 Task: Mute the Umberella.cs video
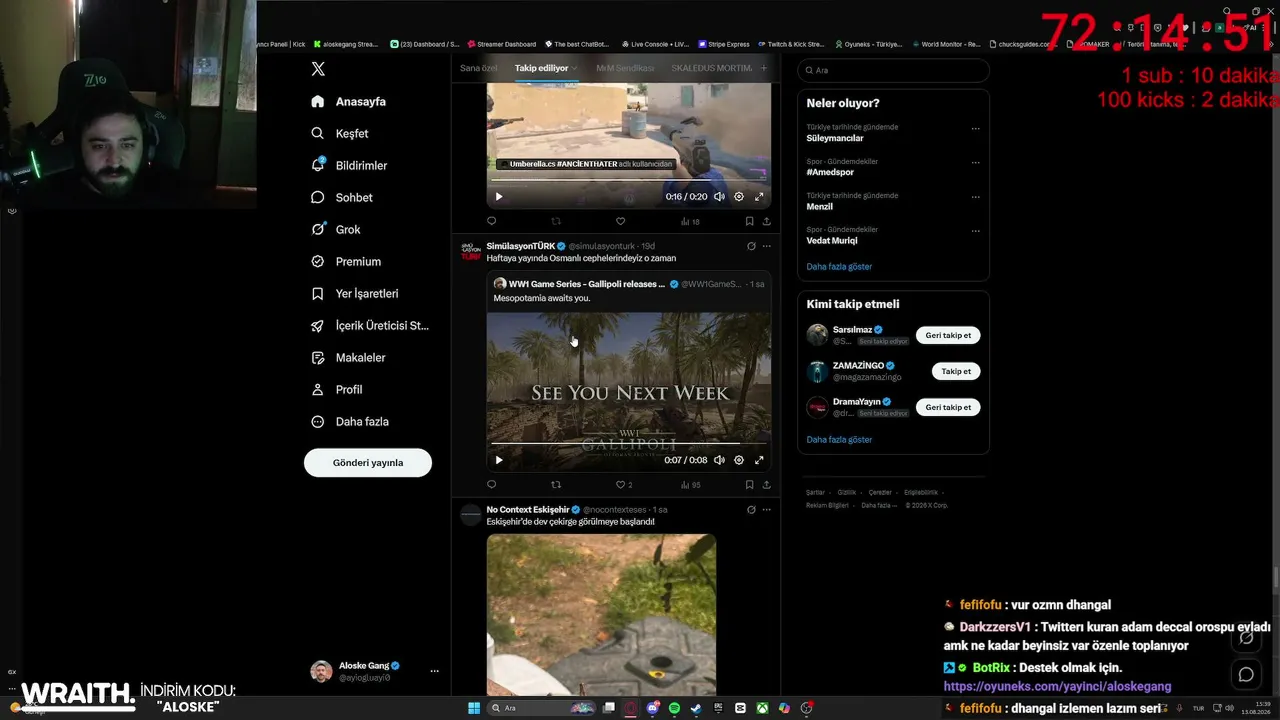point(719,196)
